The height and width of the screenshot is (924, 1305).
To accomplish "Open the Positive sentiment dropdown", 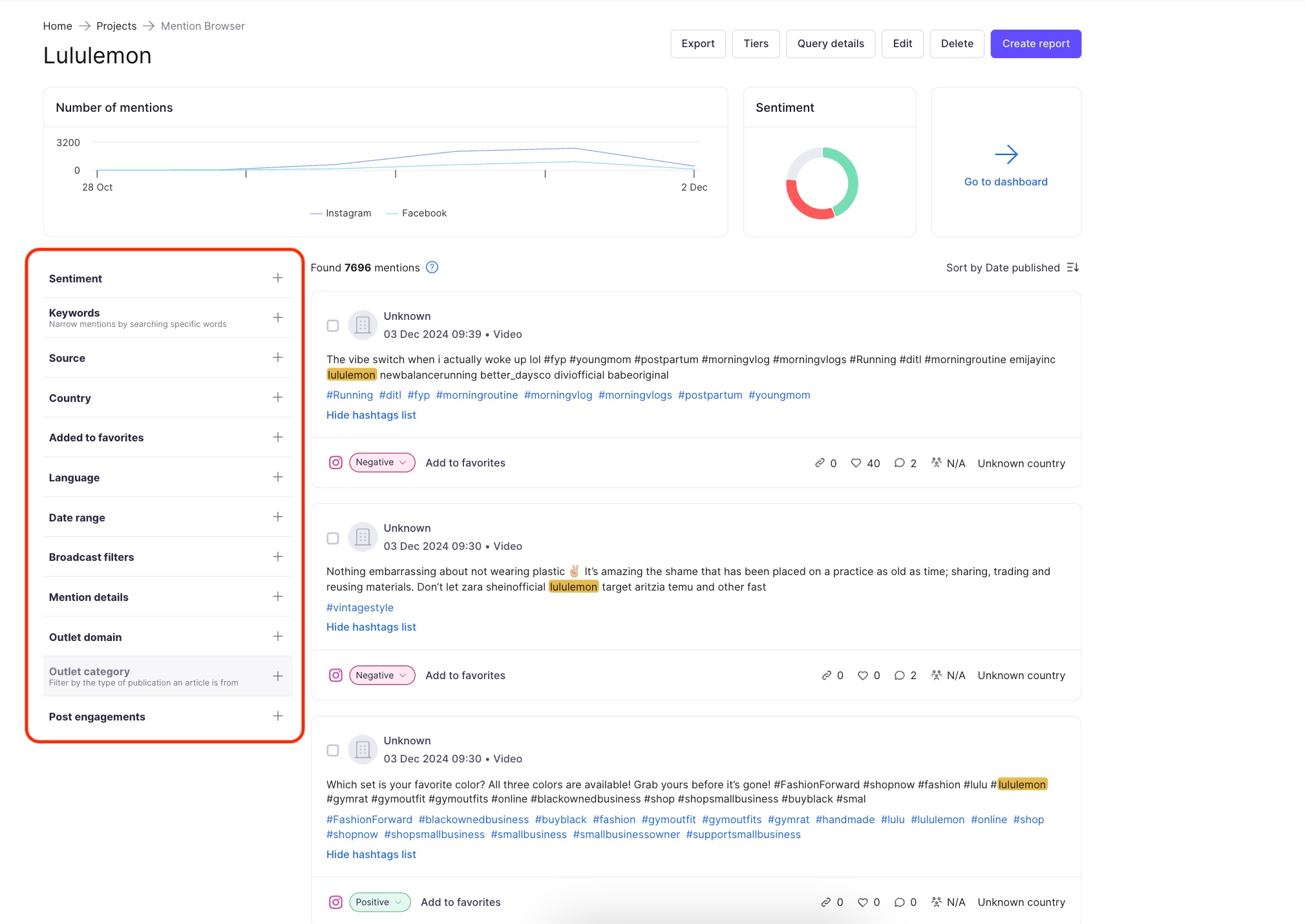I will coord(380,902).
